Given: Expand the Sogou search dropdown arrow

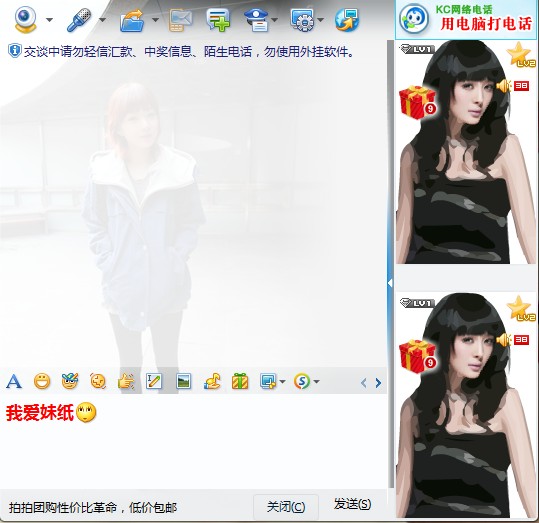Looking at the screenshot, I should point(317,381).
